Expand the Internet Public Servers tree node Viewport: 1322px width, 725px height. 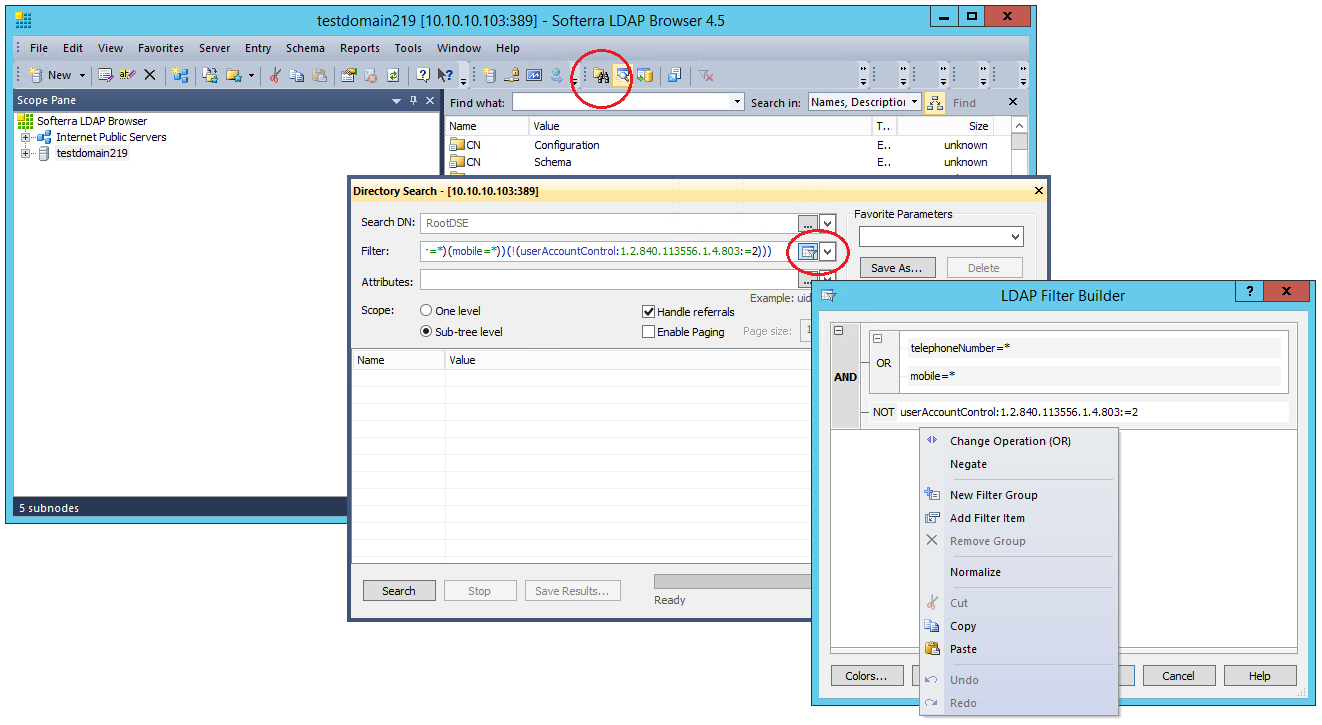26,137
